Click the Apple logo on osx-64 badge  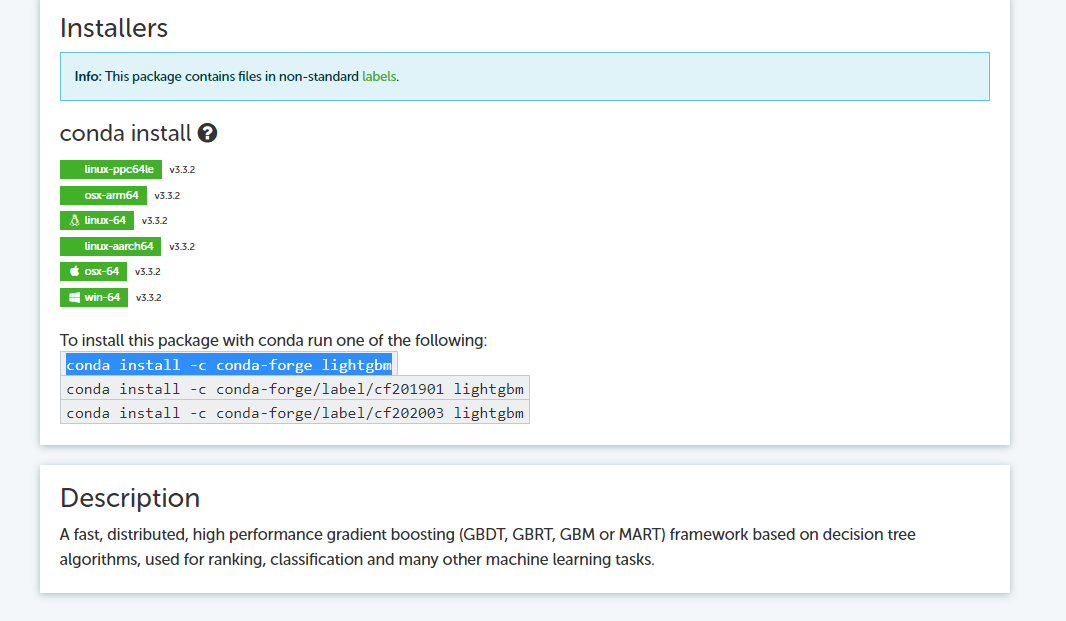click(x=74, y=271)
